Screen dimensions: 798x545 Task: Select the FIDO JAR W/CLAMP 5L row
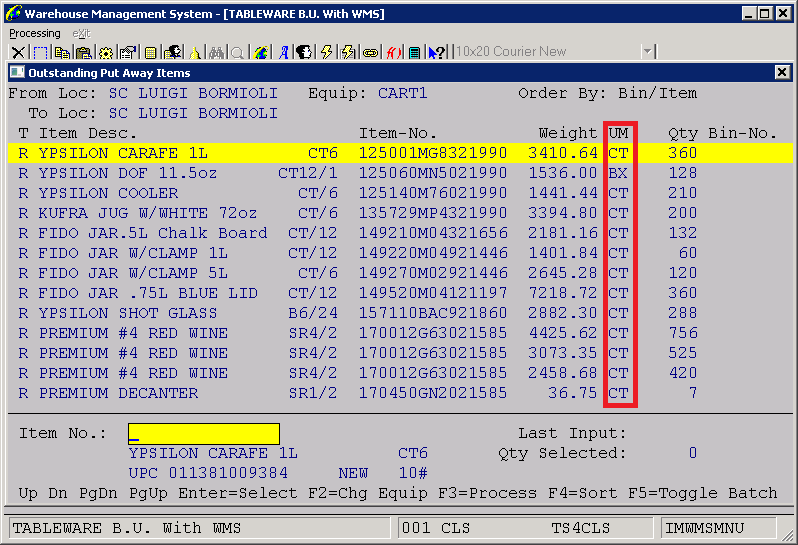tap(400, 273)
